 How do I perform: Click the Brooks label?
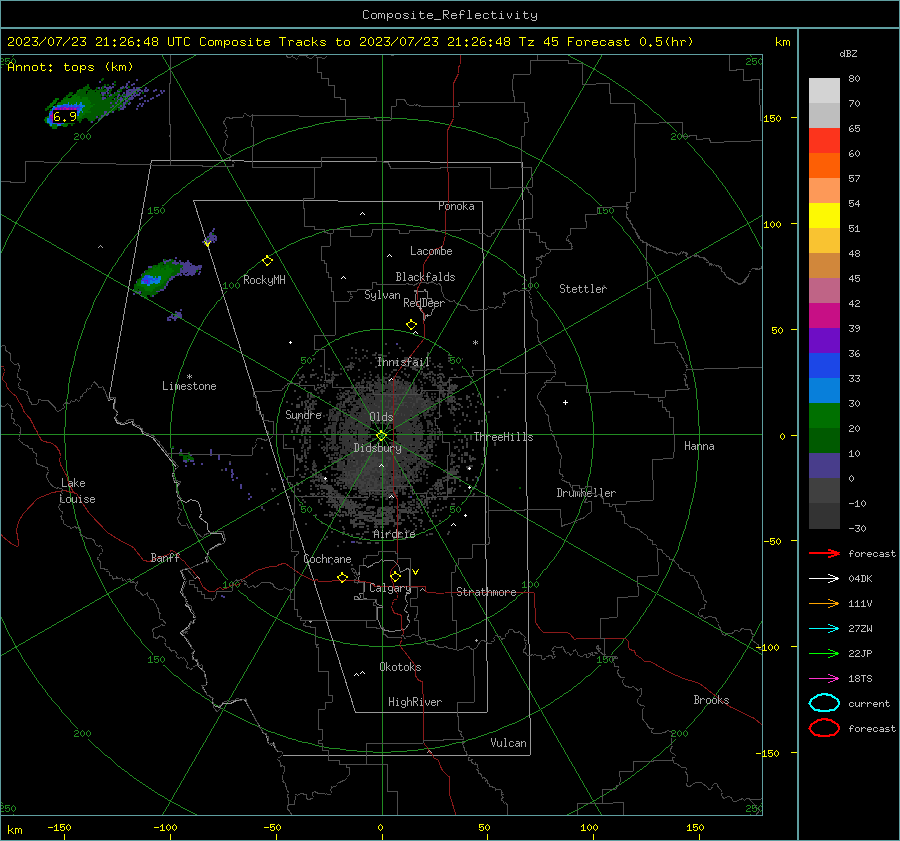711,700
